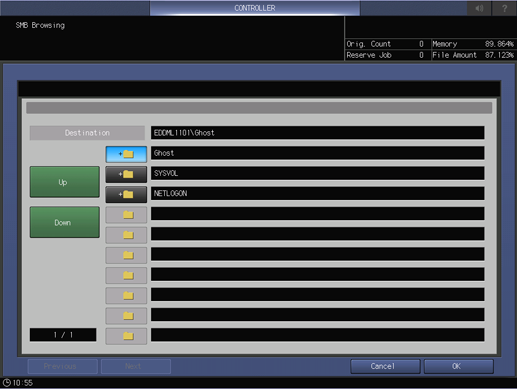Click the first empty folder icon below NETLOGON
The width and height of the screenshot is (517, 389).
click(126, 215)
